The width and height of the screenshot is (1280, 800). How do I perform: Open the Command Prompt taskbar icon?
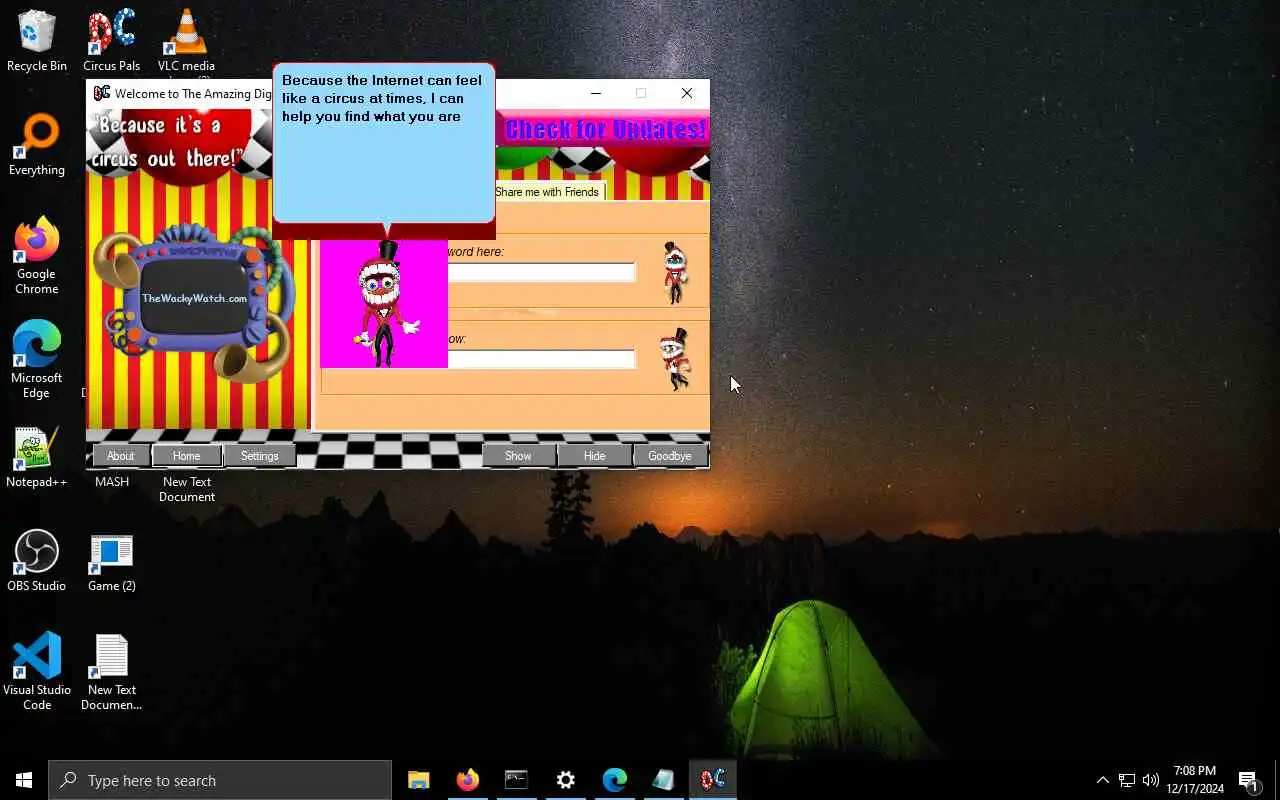click(x=516, y=780)
